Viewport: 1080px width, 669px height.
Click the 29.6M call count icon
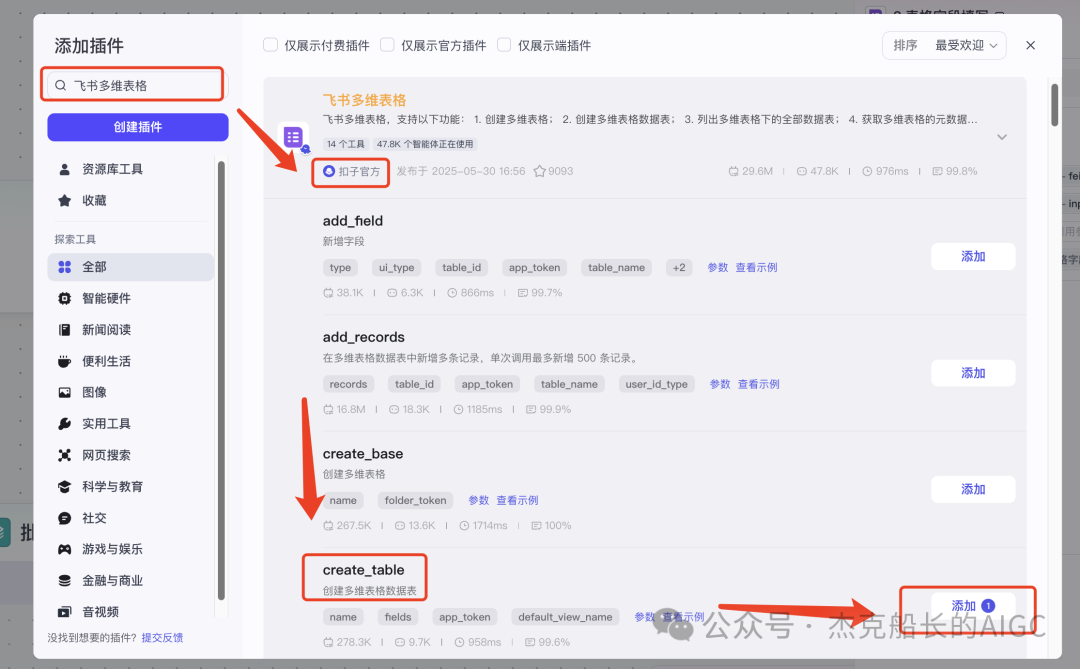734,172
